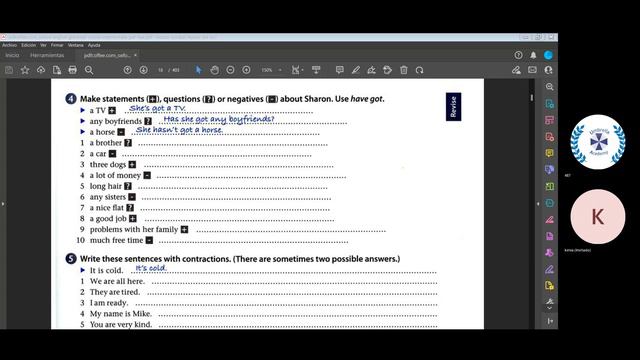This screenshot has width=640, height=360.
Task: Zoom in with the plus circle
Action: pyautogui.click(x=246, y=70)
